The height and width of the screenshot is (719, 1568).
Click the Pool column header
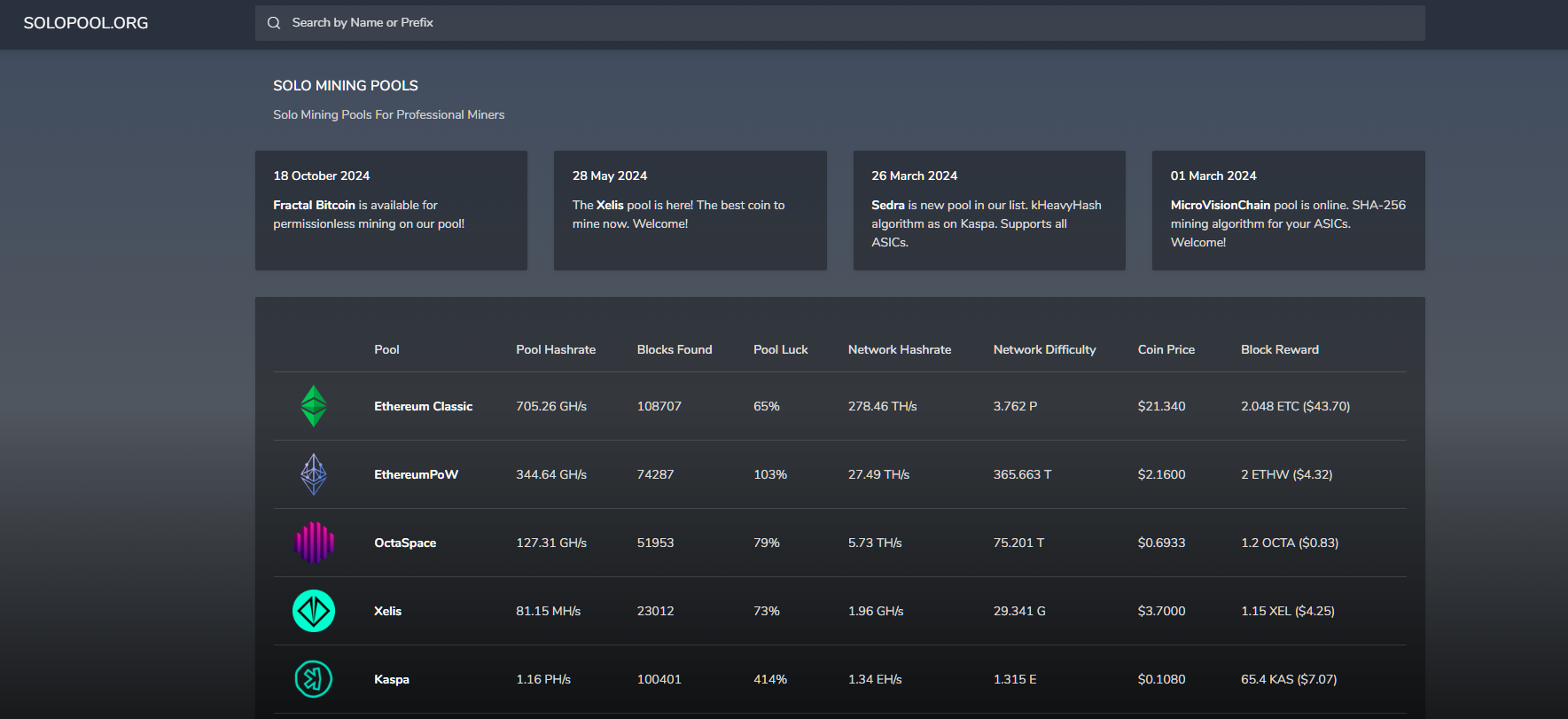click(386, 349)
